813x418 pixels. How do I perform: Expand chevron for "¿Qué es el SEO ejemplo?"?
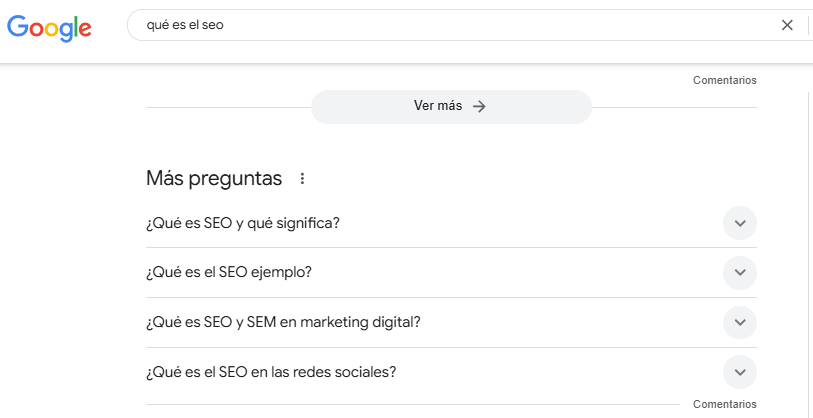pyautogui.click(x=740, y=272)
